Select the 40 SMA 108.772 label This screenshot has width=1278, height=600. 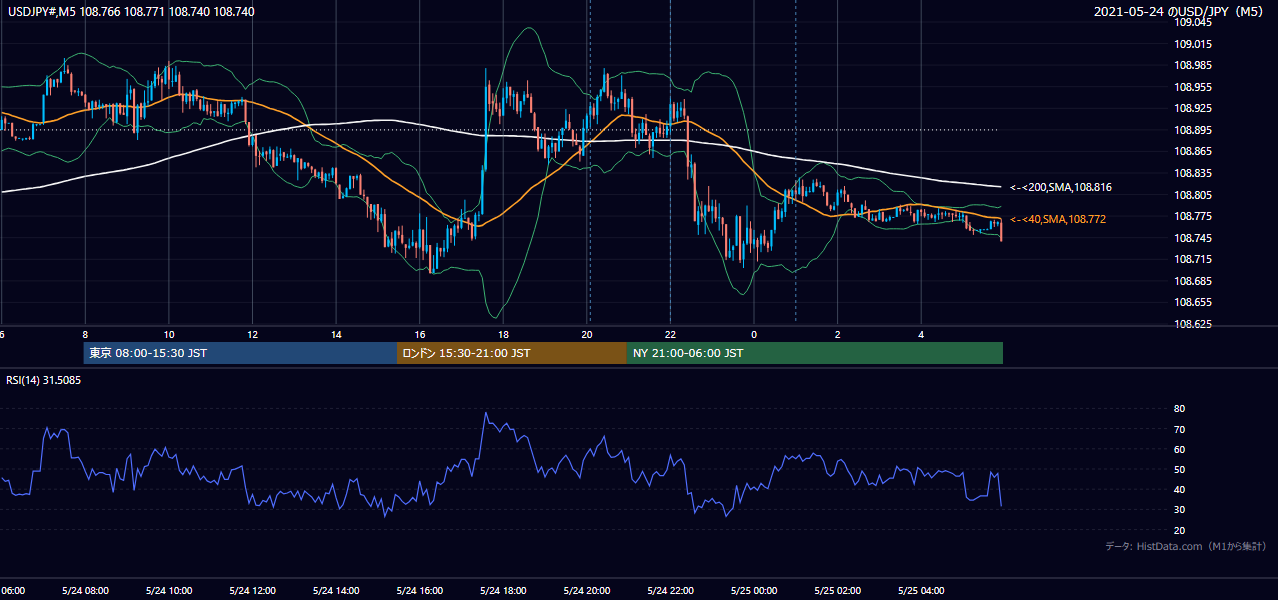point(1058,219)
